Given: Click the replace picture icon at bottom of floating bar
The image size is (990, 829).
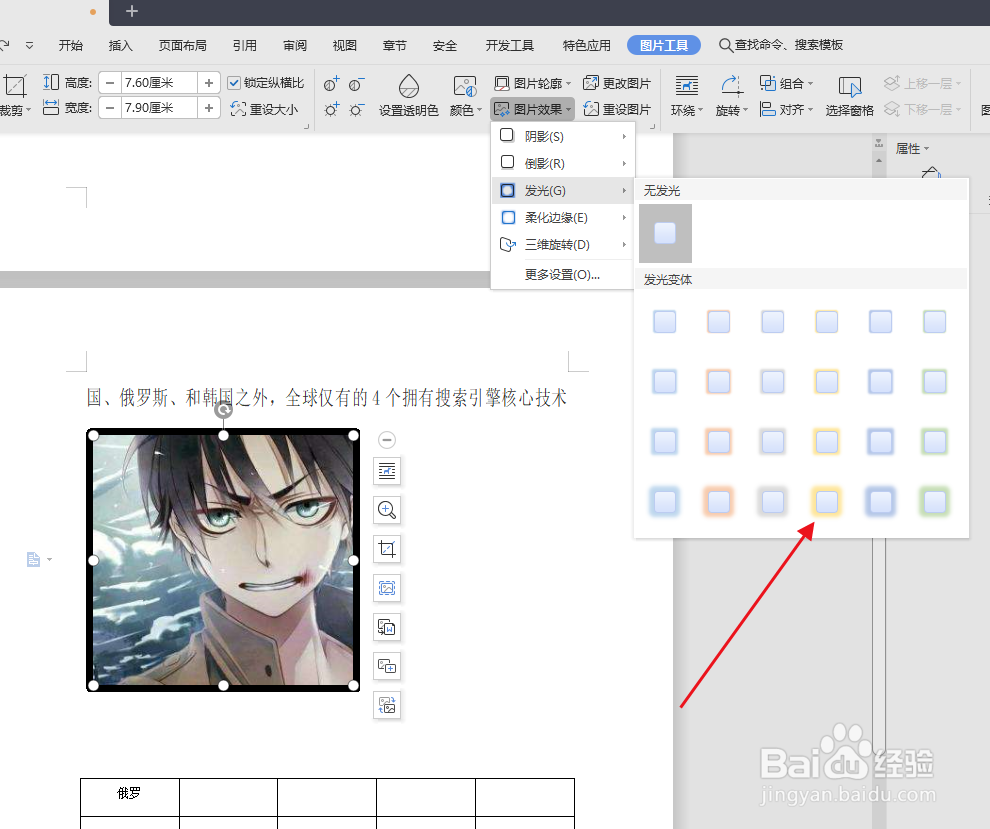Looking at the screenshot, I should pyautogui.click(x=387, y=705).
